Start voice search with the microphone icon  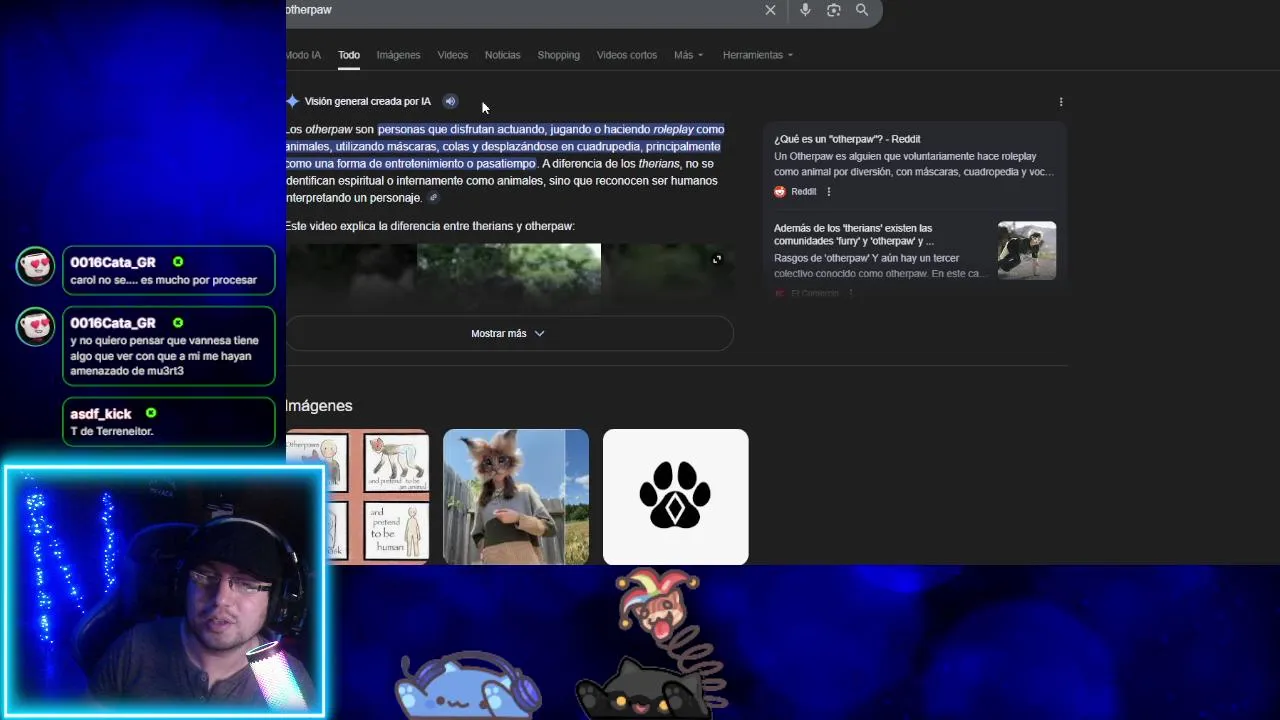[x=805, y=10]
